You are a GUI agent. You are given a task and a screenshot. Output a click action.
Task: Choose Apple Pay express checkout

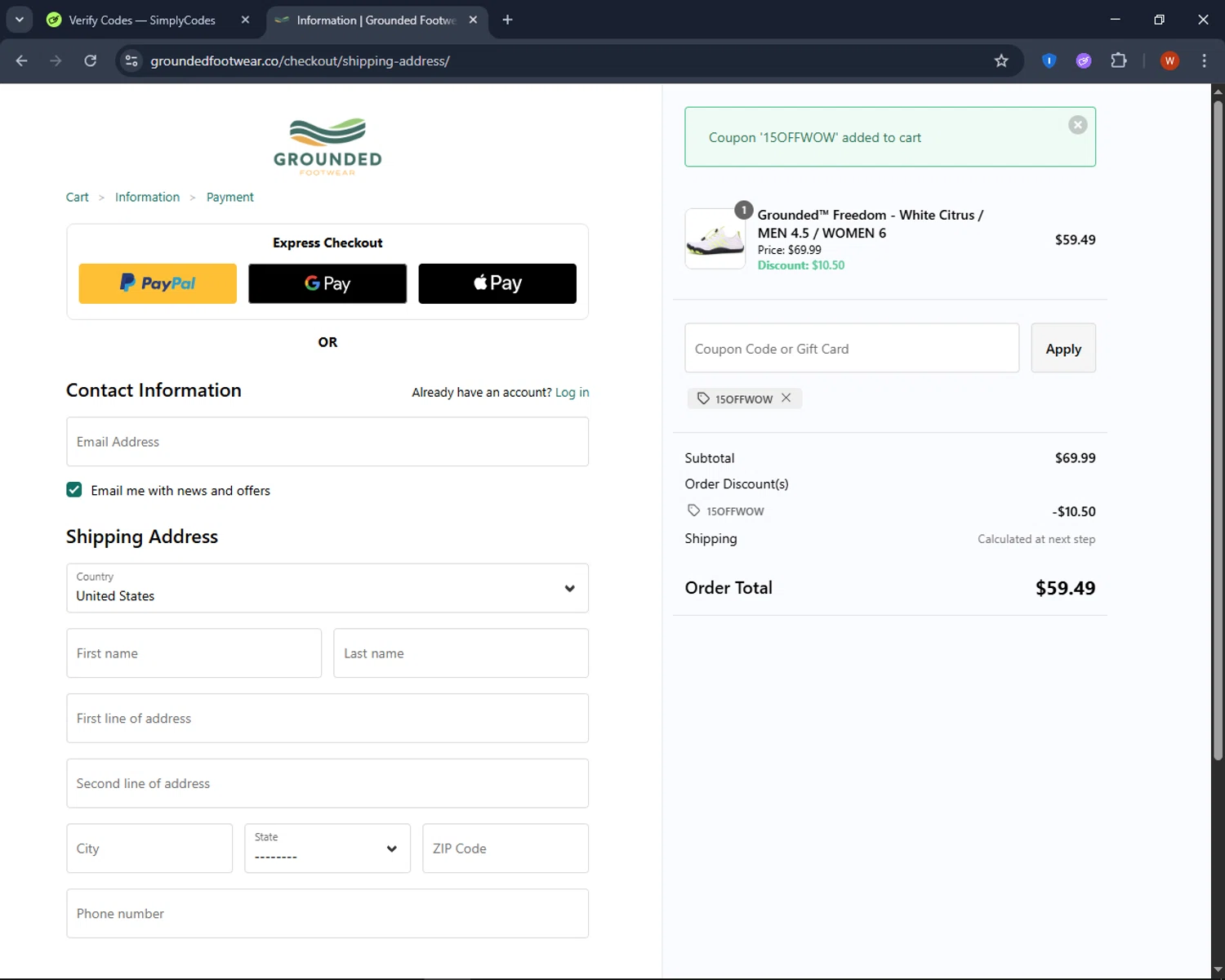pyautogui.click(x=497, y=283)
